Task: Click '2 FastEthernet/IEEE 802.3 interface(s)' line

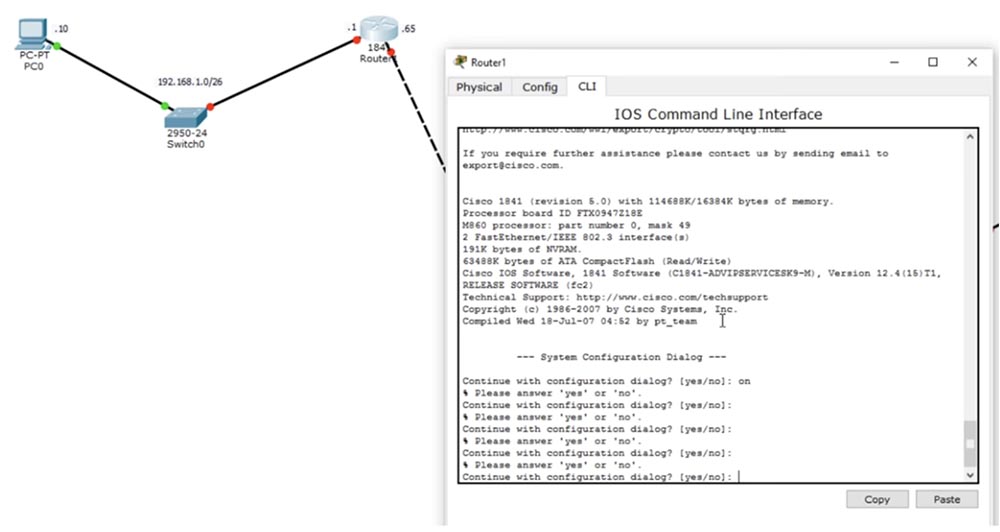Action: pyautogui.click(x=576, y=237)
